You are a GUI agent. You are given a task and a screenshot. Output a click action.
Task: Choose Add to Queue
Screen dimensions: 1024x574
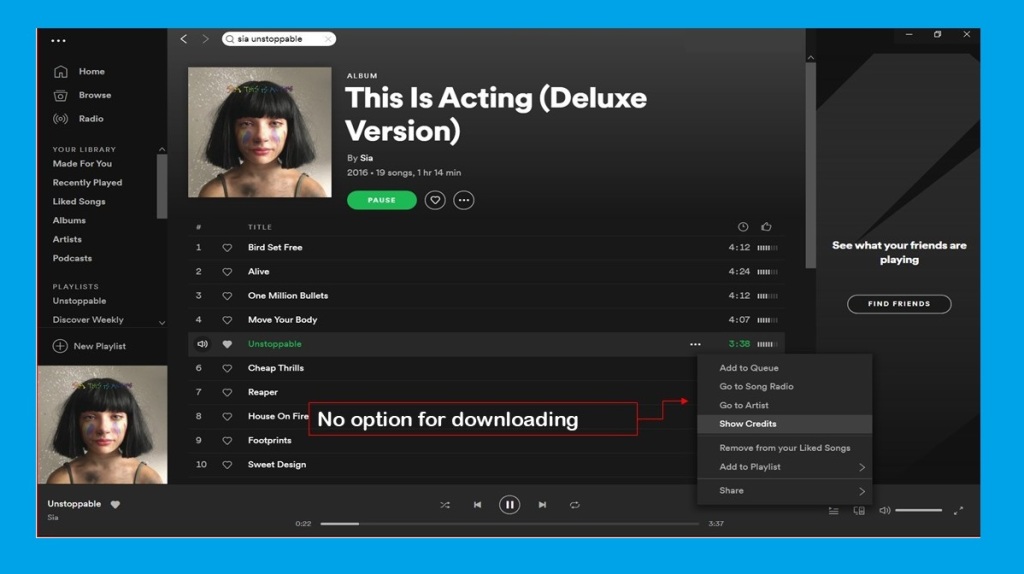point(784,368)
